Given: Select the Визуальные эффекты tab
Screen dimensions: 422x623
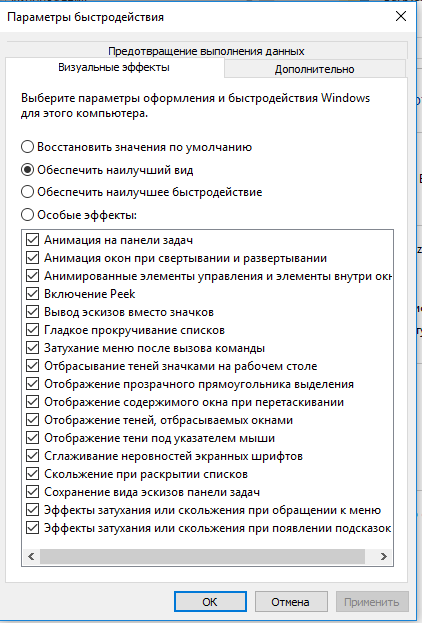Looking at the screenshot, I should tap(114, 67).
